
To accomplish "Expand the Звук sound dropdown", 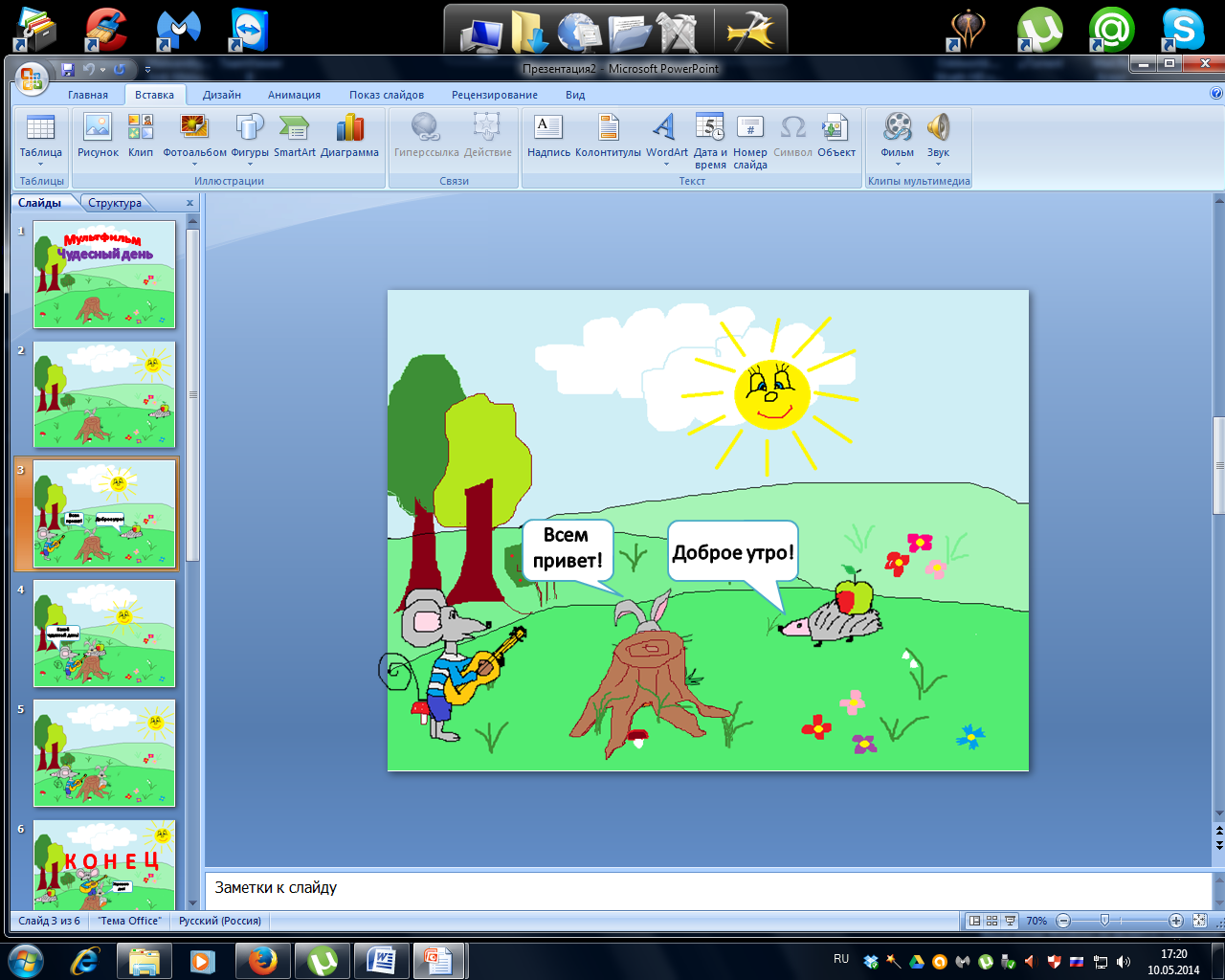I will [x=938, y=164].
